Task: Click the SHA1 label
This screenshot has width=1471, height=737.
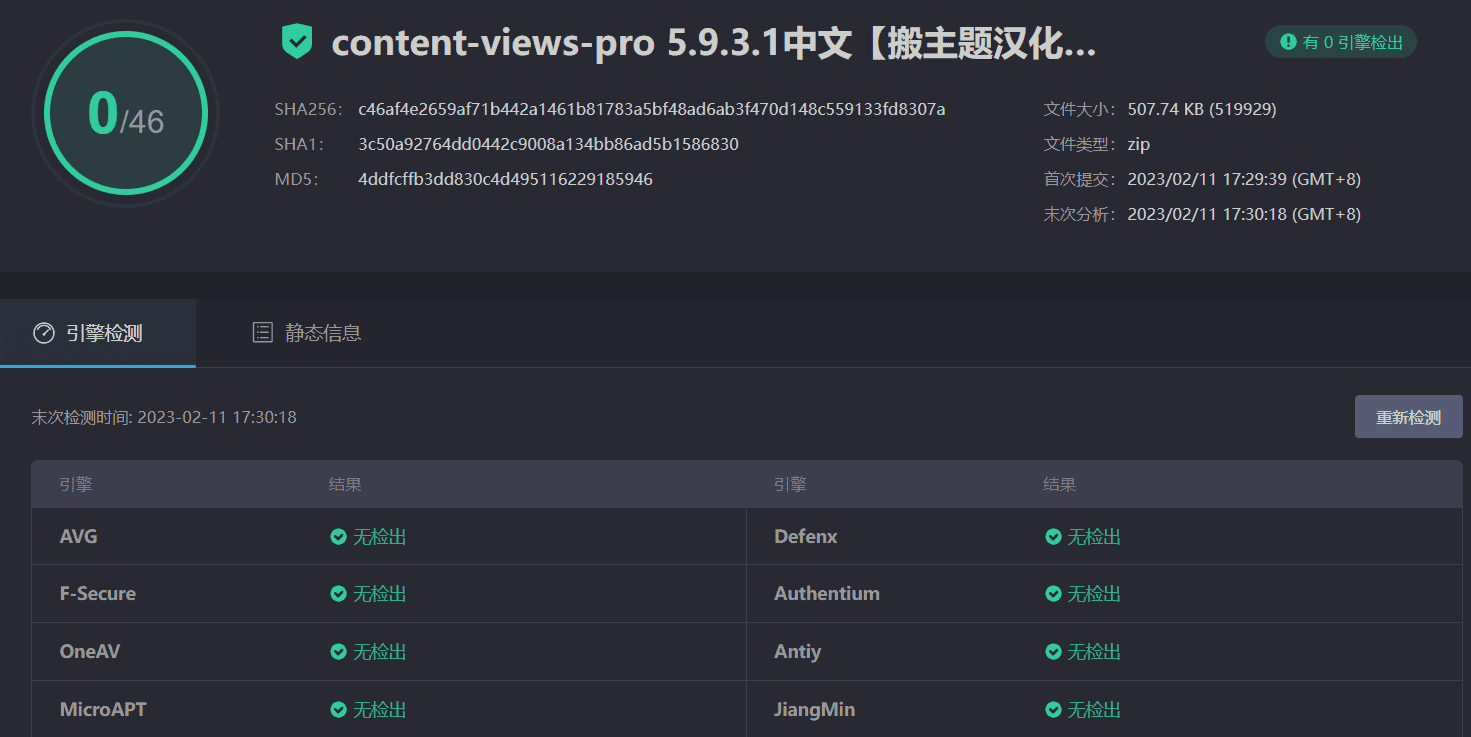Action: pos(299,144)
